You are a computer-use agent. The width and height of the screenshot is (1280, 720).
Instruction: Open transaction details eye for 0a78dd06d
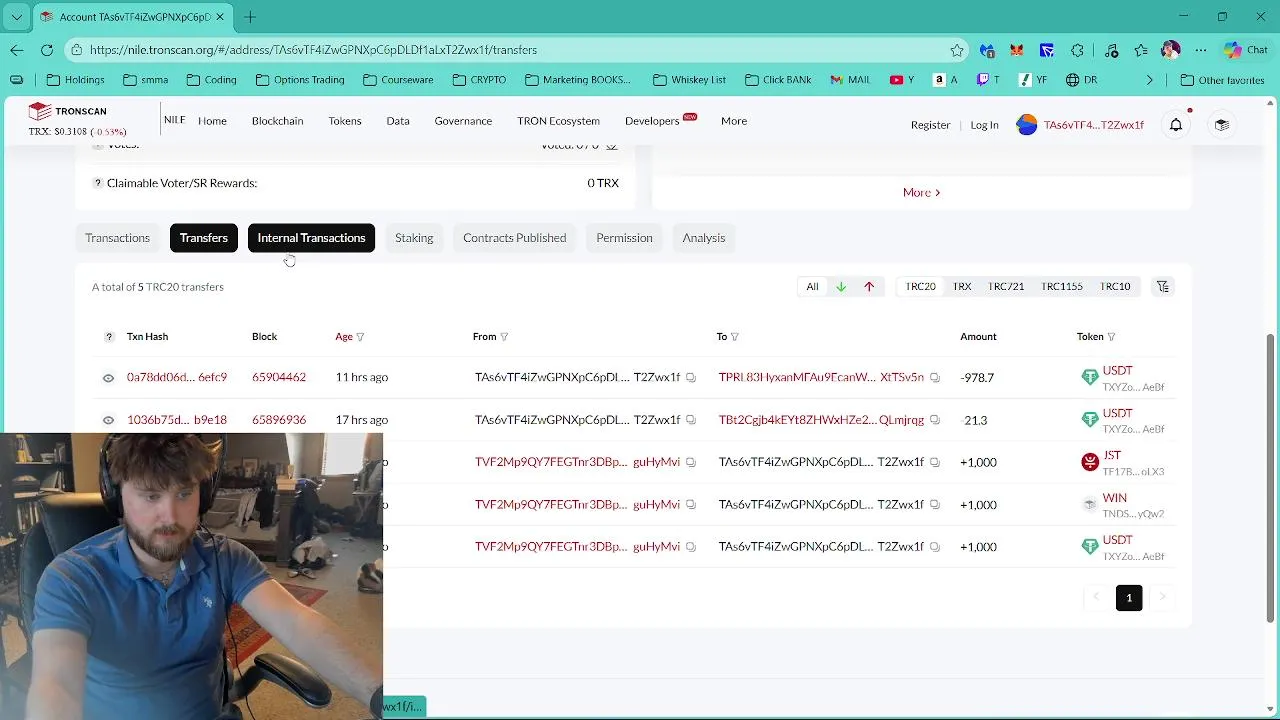108,378
